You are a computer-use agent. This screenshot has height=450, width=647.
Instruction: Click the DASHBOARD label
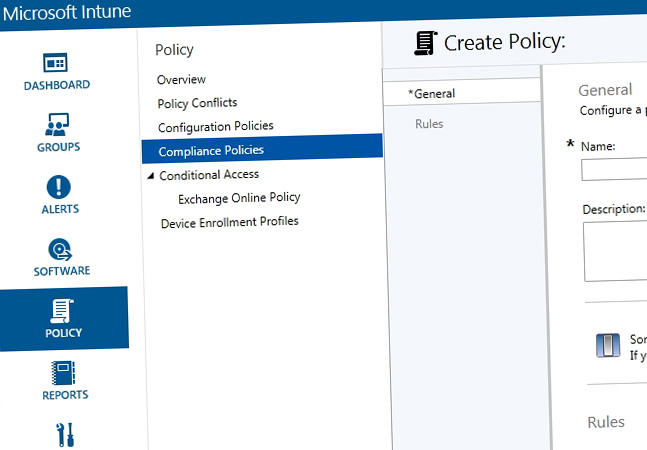(x=57, y=85)
